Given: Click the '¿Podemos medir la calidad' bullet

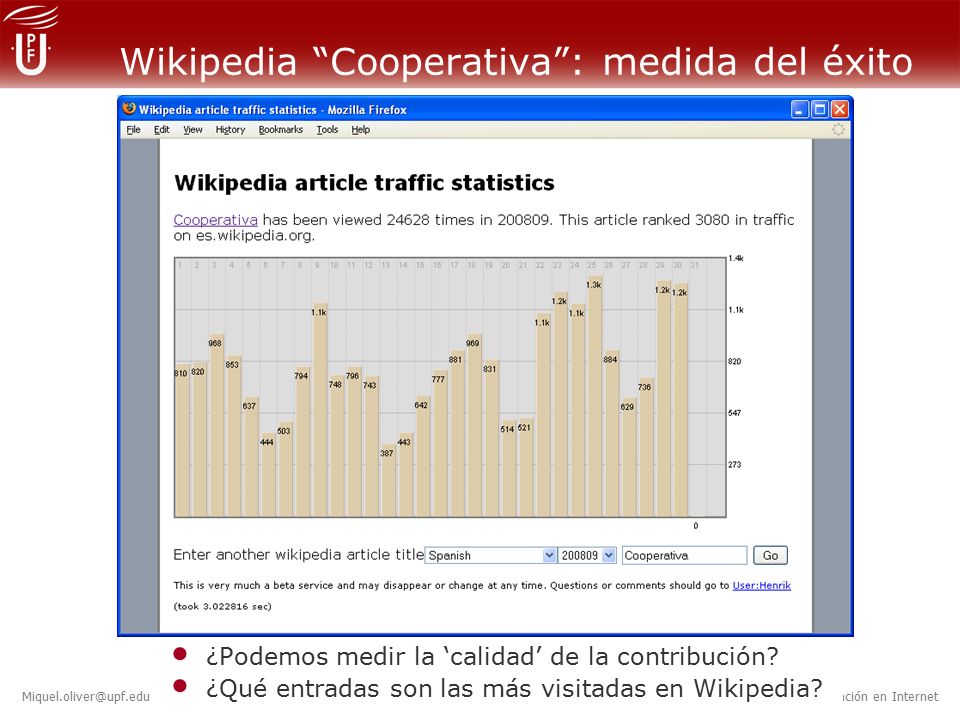Looking at the screenshot, I should click(492, 656).
